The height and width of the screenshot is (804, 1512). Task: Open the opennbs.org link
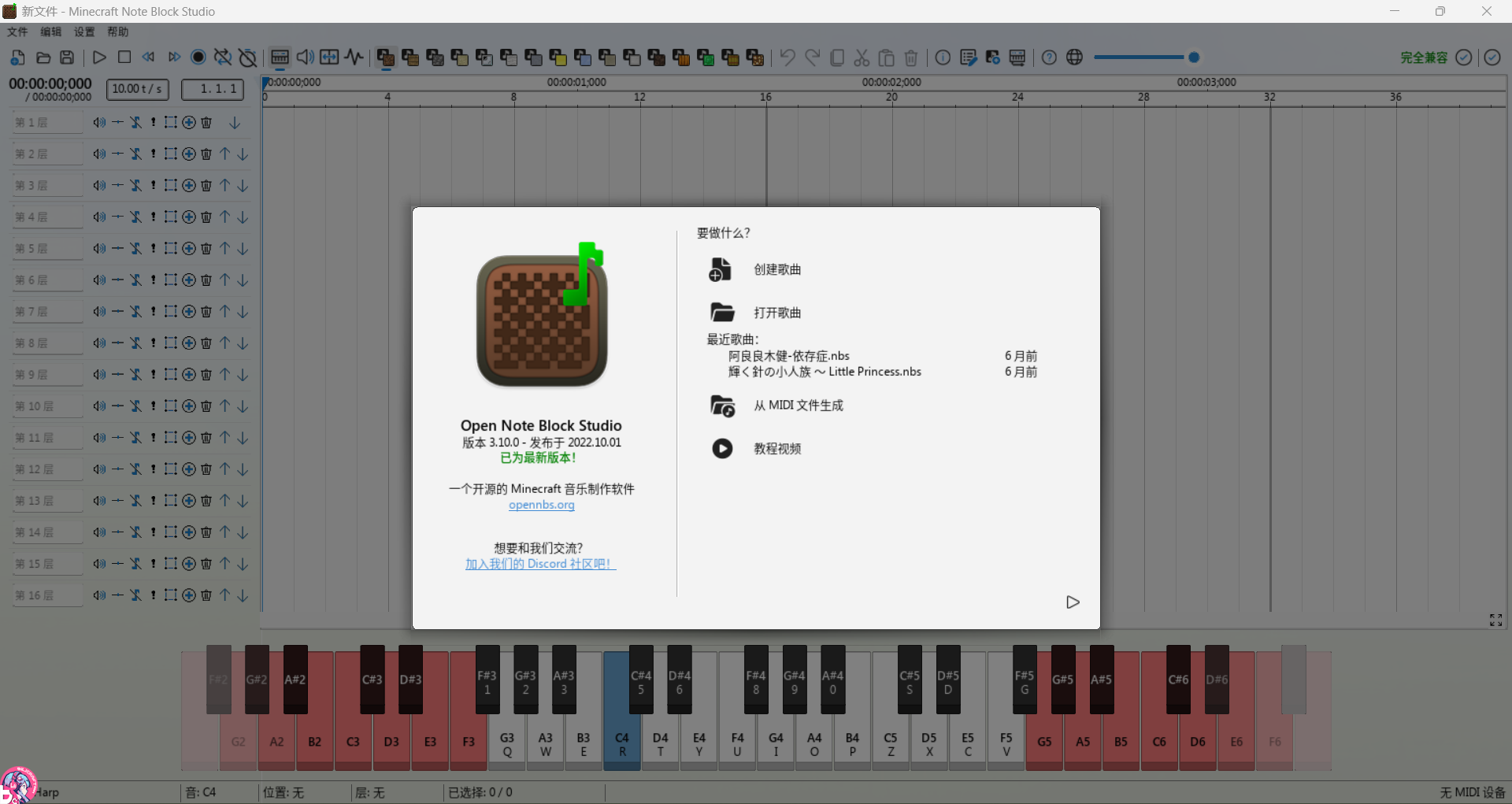tap(542, 505)
